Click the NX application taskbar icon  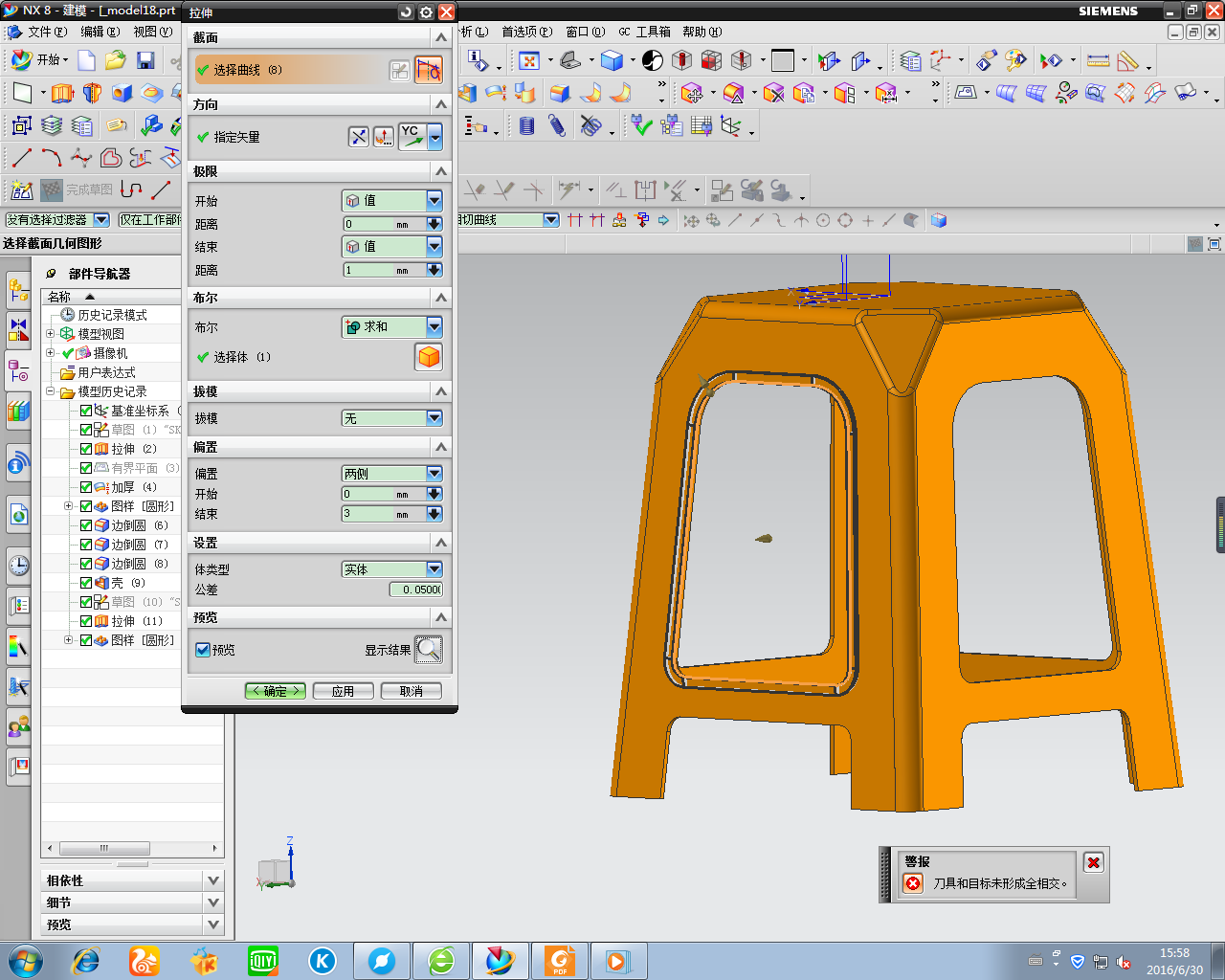pos(500,961)
